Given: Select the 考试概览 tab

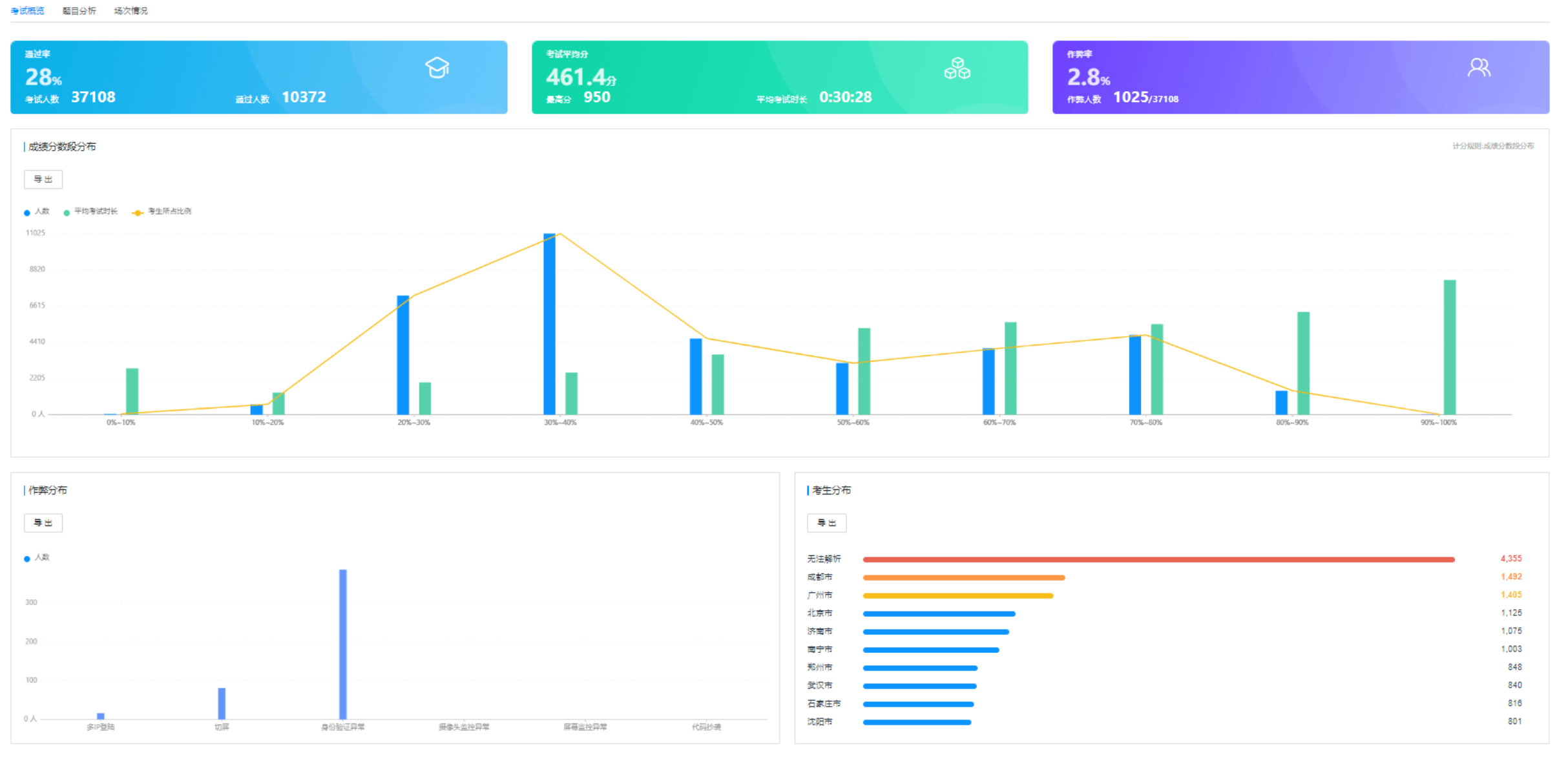Looking at the screenshot, I should [x=27, y=11].
